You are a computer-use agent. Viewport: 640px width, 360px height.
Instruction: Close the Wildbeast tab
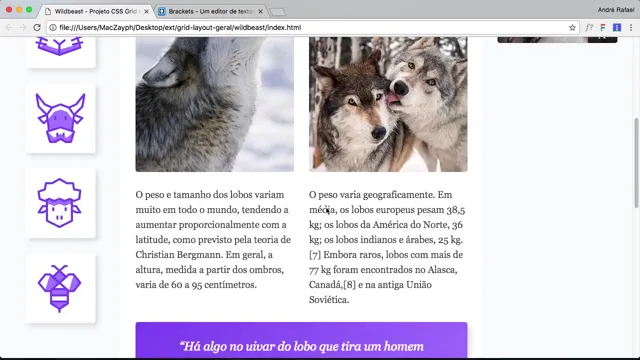pos(146,11)
